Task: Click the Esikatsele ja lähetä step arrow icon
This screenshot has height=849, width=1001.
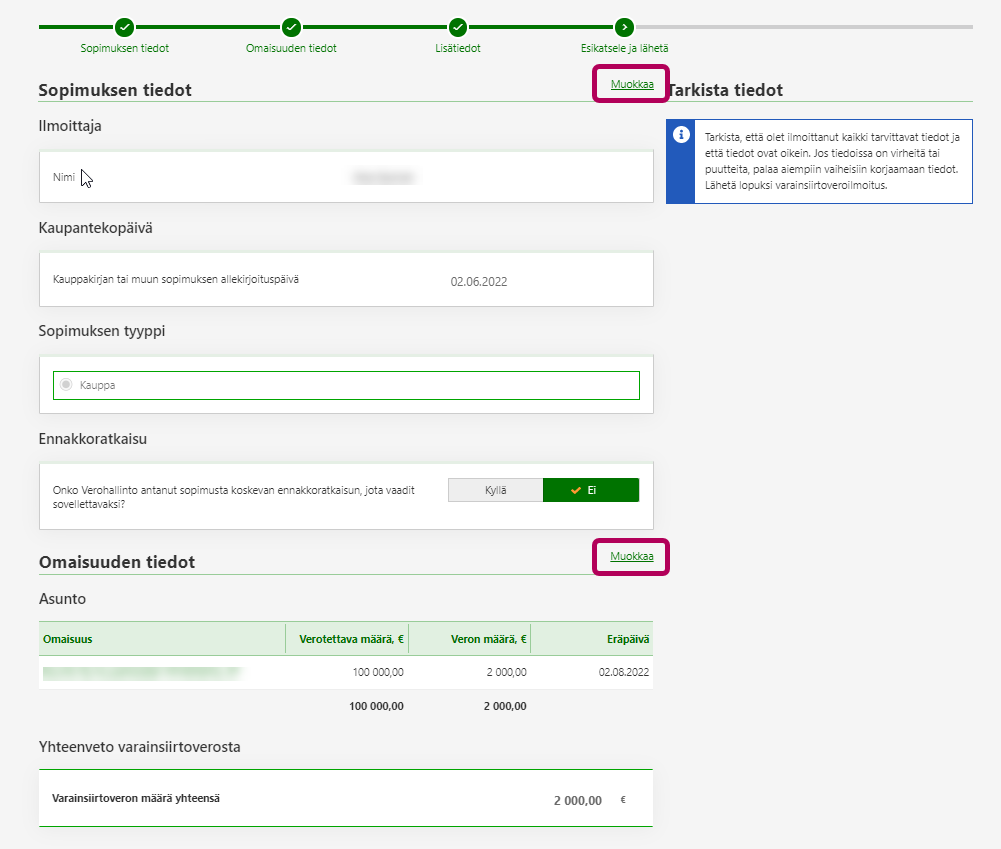Action: [624, 27]
